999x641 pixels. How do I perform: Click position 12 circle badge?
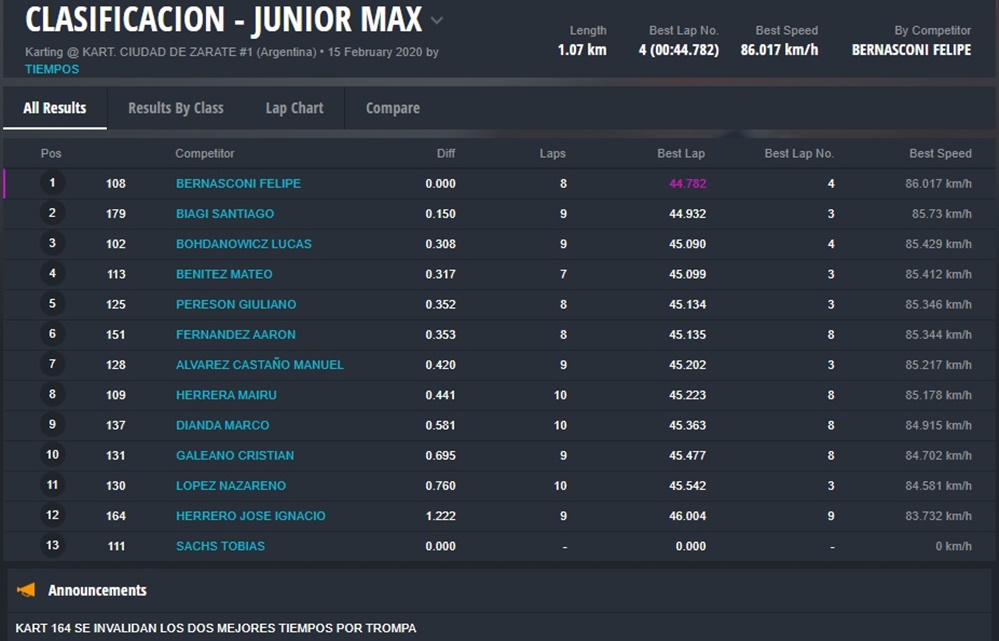pos(52,516)
